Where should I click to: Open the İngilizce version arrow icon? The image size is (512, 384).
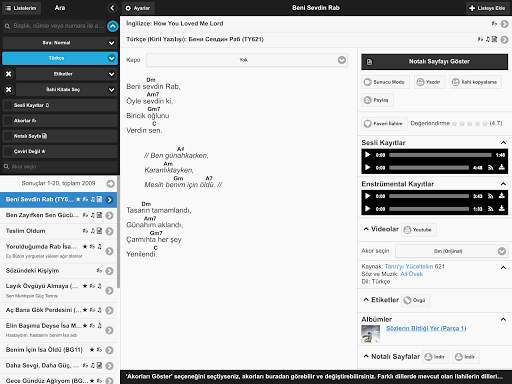click(x=504, y=24)
